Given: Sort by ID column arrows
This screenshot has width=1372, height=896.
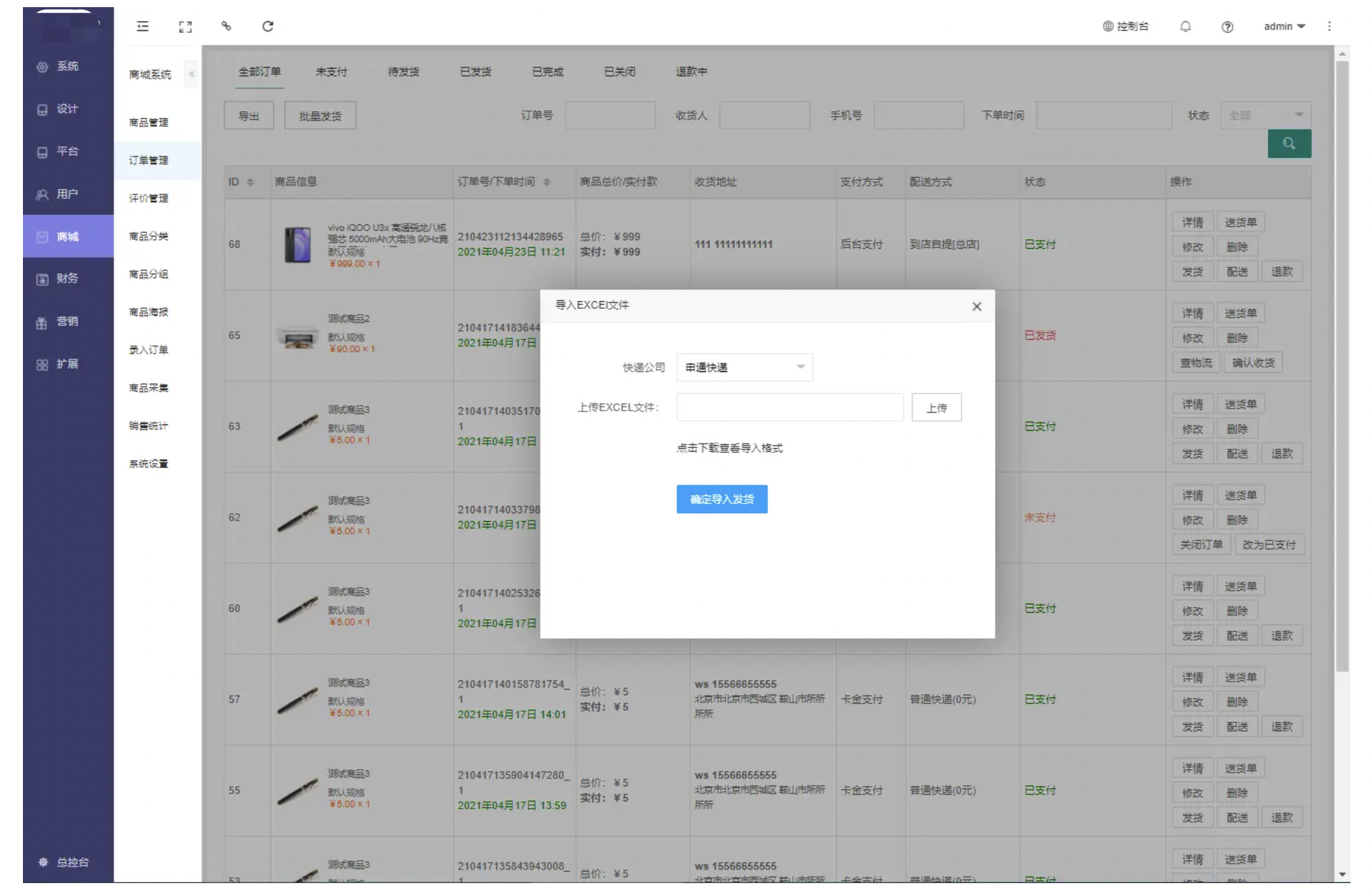Looking at the screenshot, I should [x=250, y=182].
